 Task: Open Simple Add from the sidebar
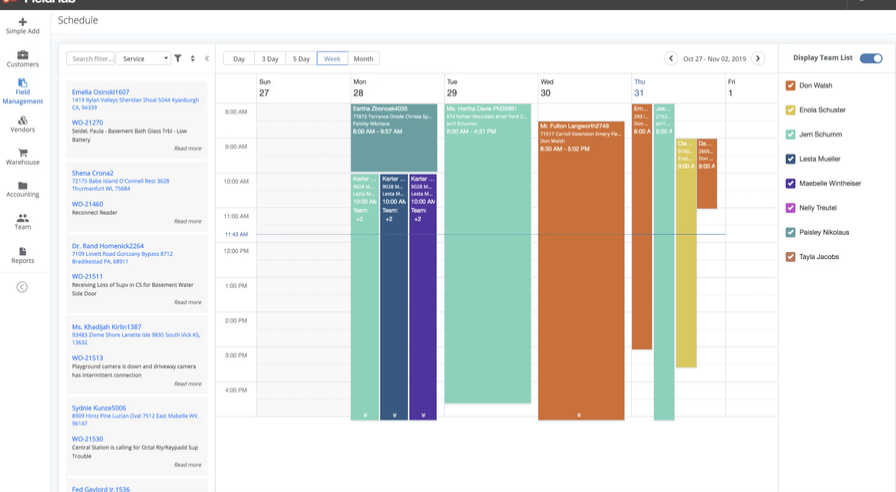point(22,26)
